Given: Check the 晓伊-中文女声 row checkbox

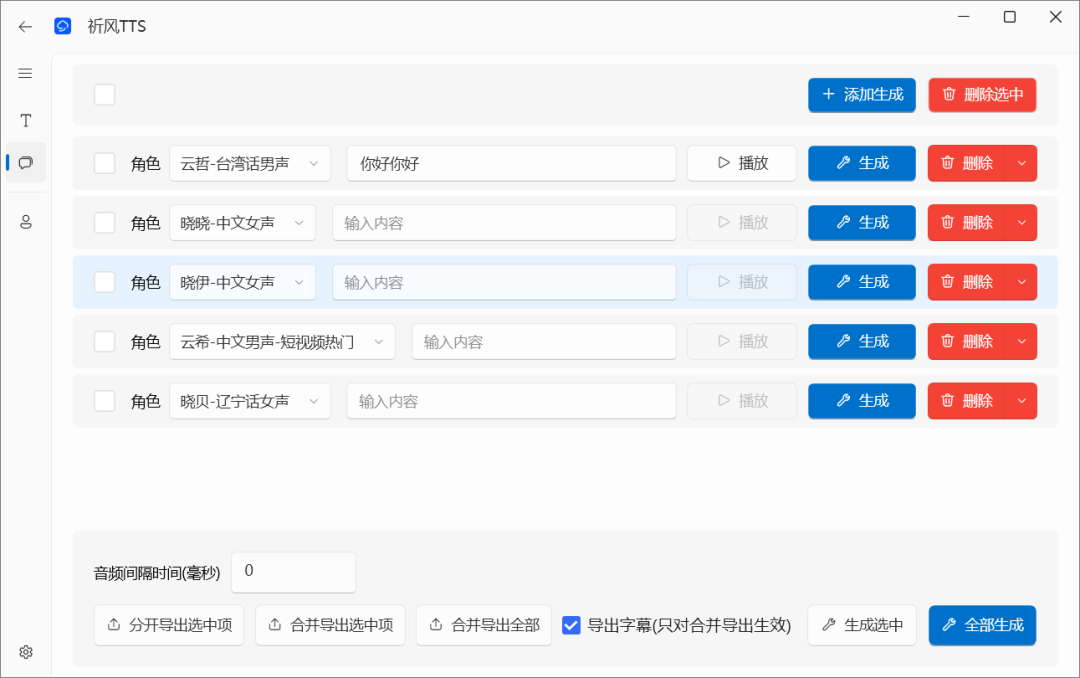Looking at the screenshot, I should click(x=105, y=282).
